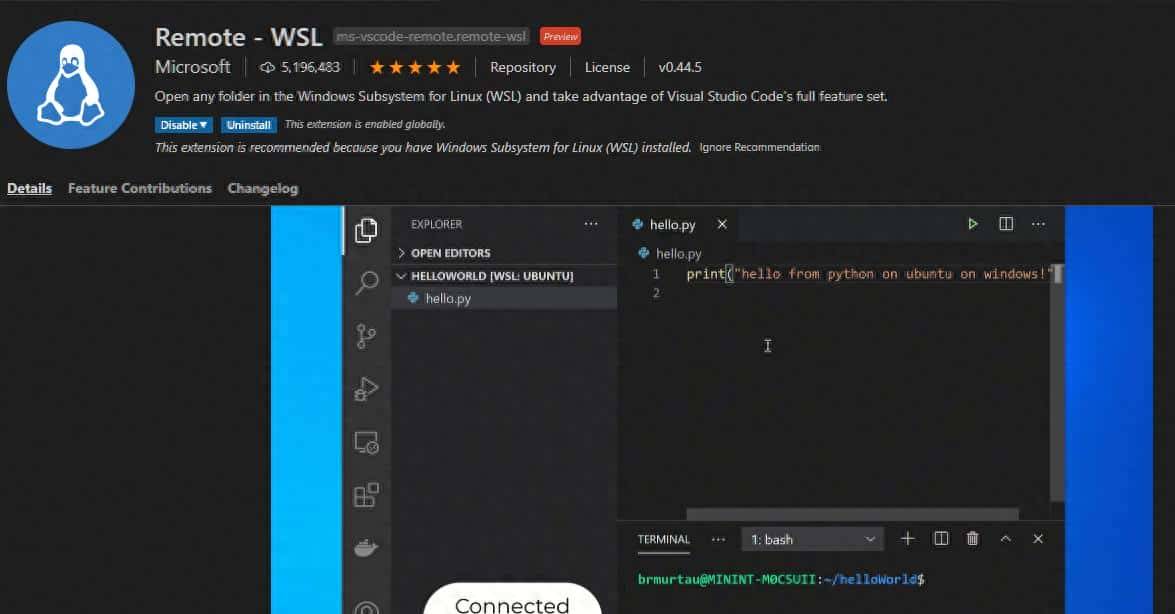Select the hello.py editor tab
1175x614 pixels.
[x=679, y=224]
